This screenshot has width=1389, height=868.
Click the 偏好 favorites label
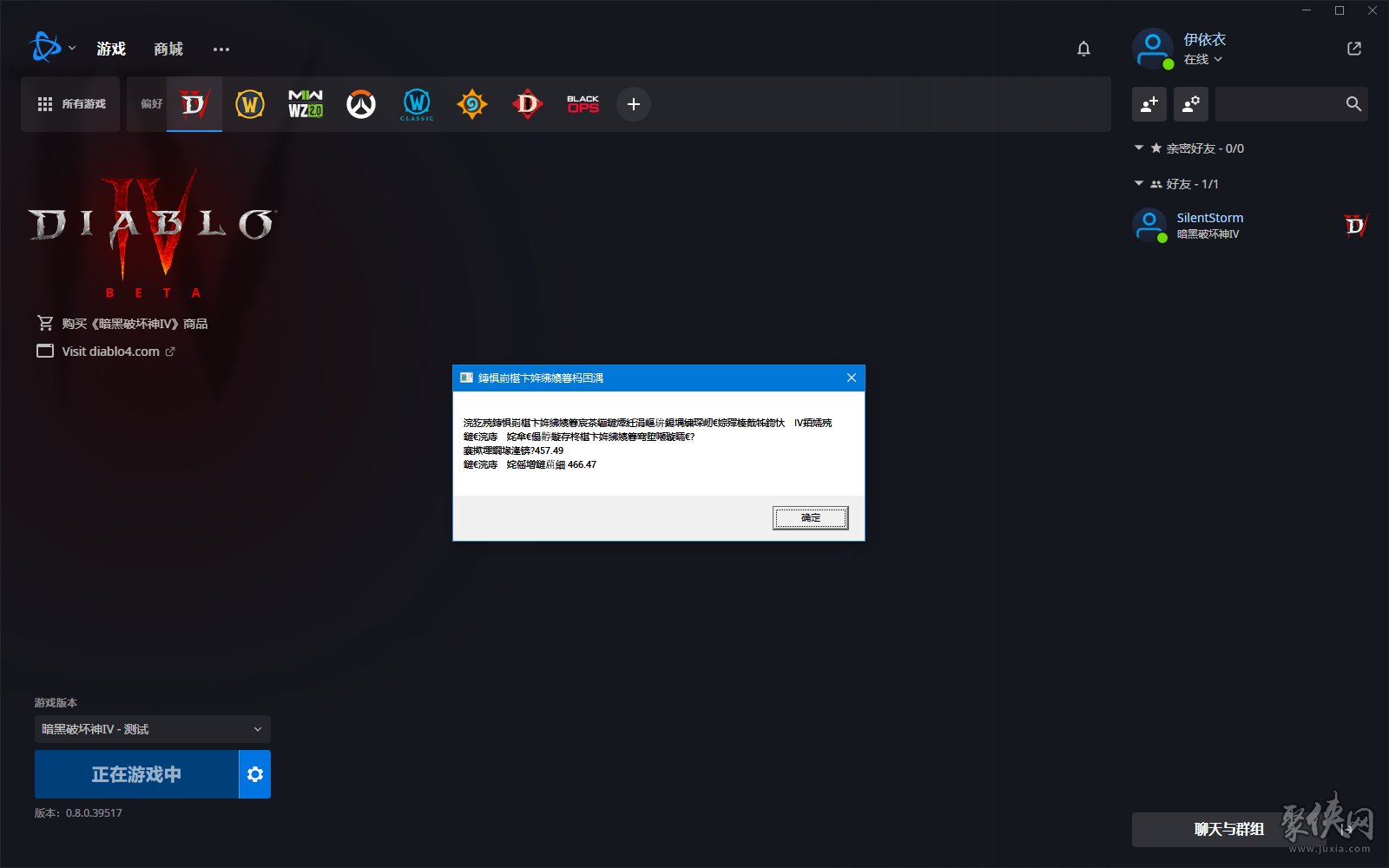152,104
